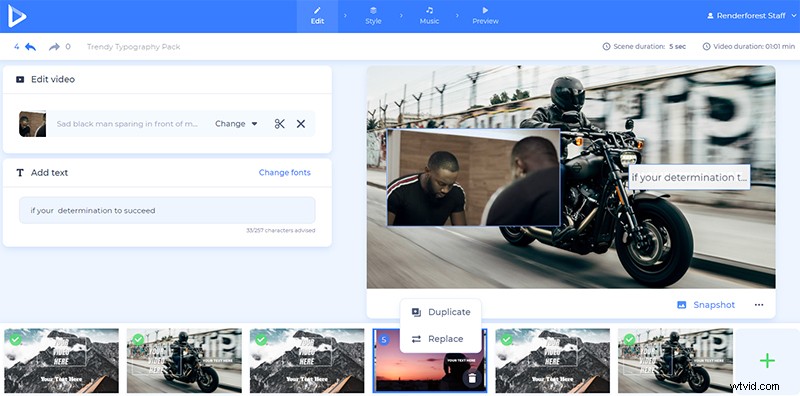Expand the Renderforest Staff account menu
The height and width of the screenshot is (396, 800).
point(751,16)
